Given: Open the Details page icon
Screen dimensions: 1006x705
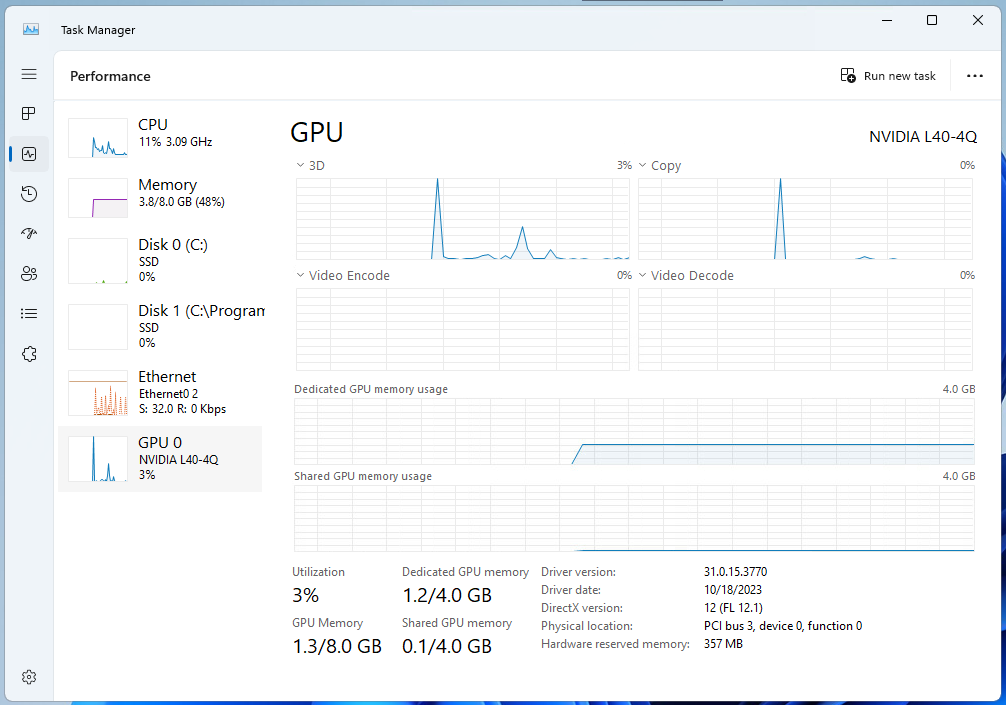Looking at the screenshot, I should 29,314.
